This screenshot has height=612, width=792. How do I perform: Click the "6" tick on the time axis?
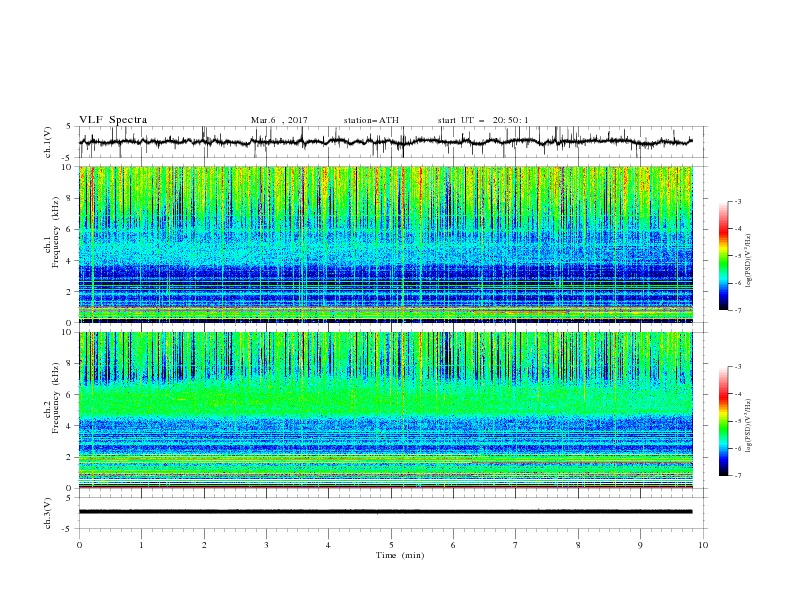click(453, 545)
